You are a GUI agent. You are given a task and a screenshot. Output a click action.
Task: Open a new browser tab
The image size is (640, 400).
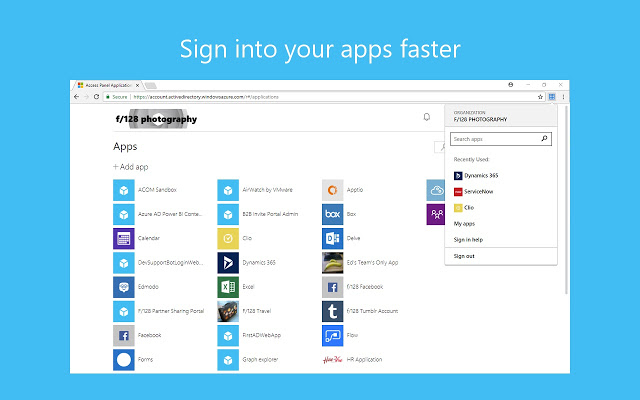pos(151,85)
